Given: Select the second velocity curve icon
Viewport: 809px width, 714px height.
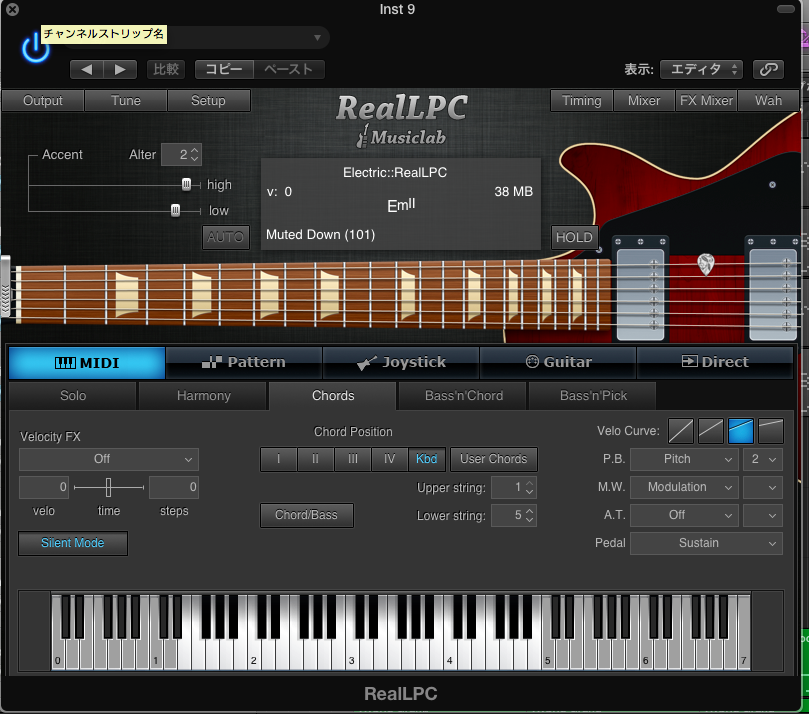Looking at the screenshot, I should [x=710, y=431].
